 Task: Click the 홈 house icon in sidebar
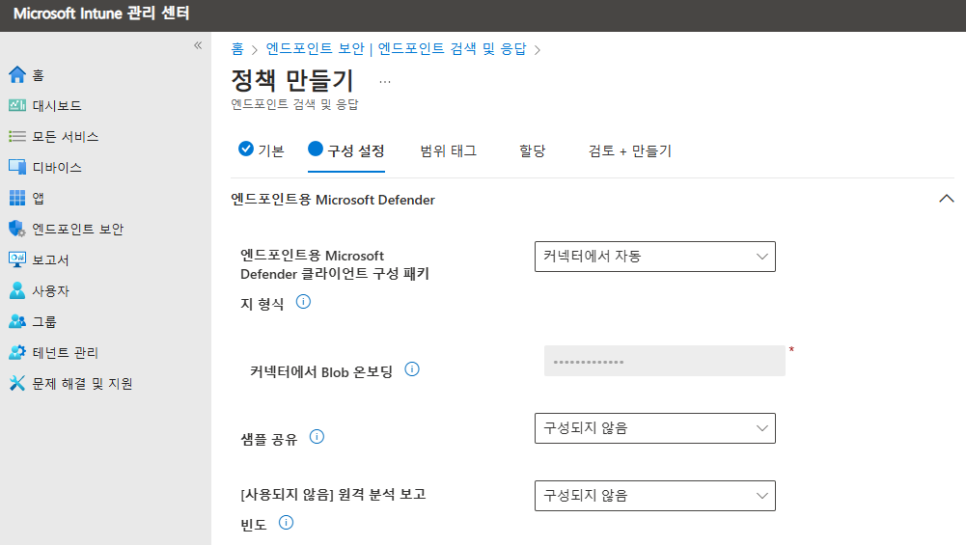tap(17, 75)
